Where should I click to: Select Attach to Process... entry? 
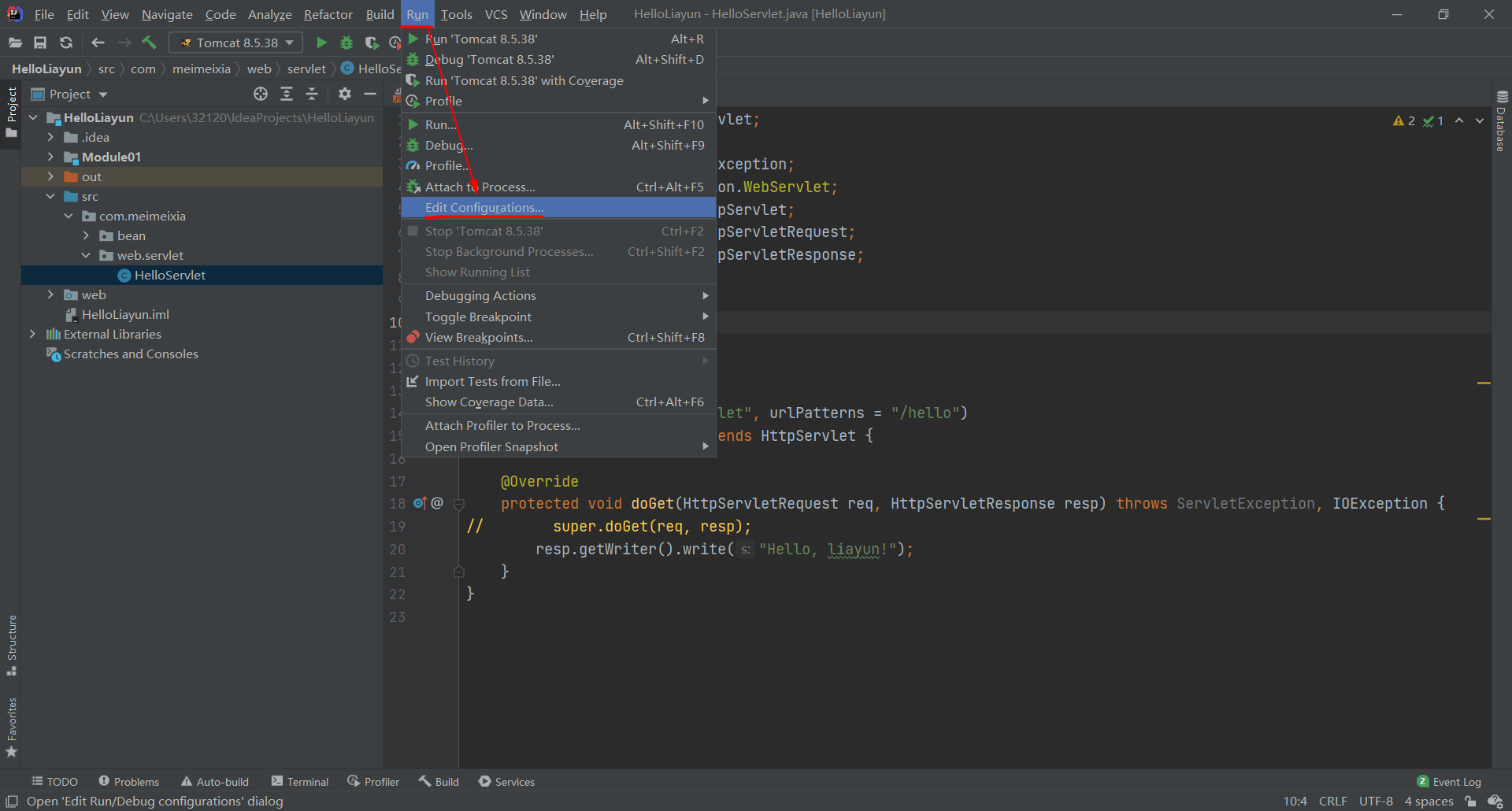tap(558, 187)
